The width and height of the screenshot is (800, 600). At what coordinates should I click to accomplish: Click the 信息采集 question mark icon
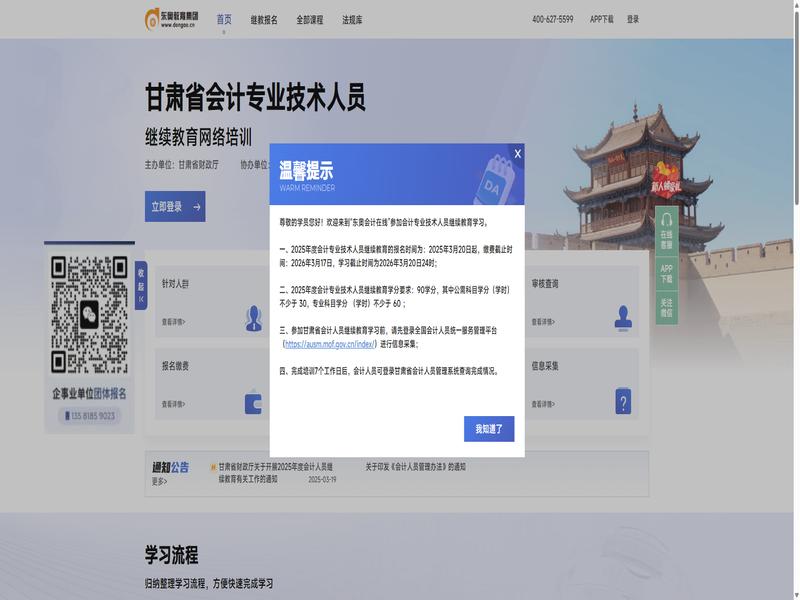coord(623,401)
